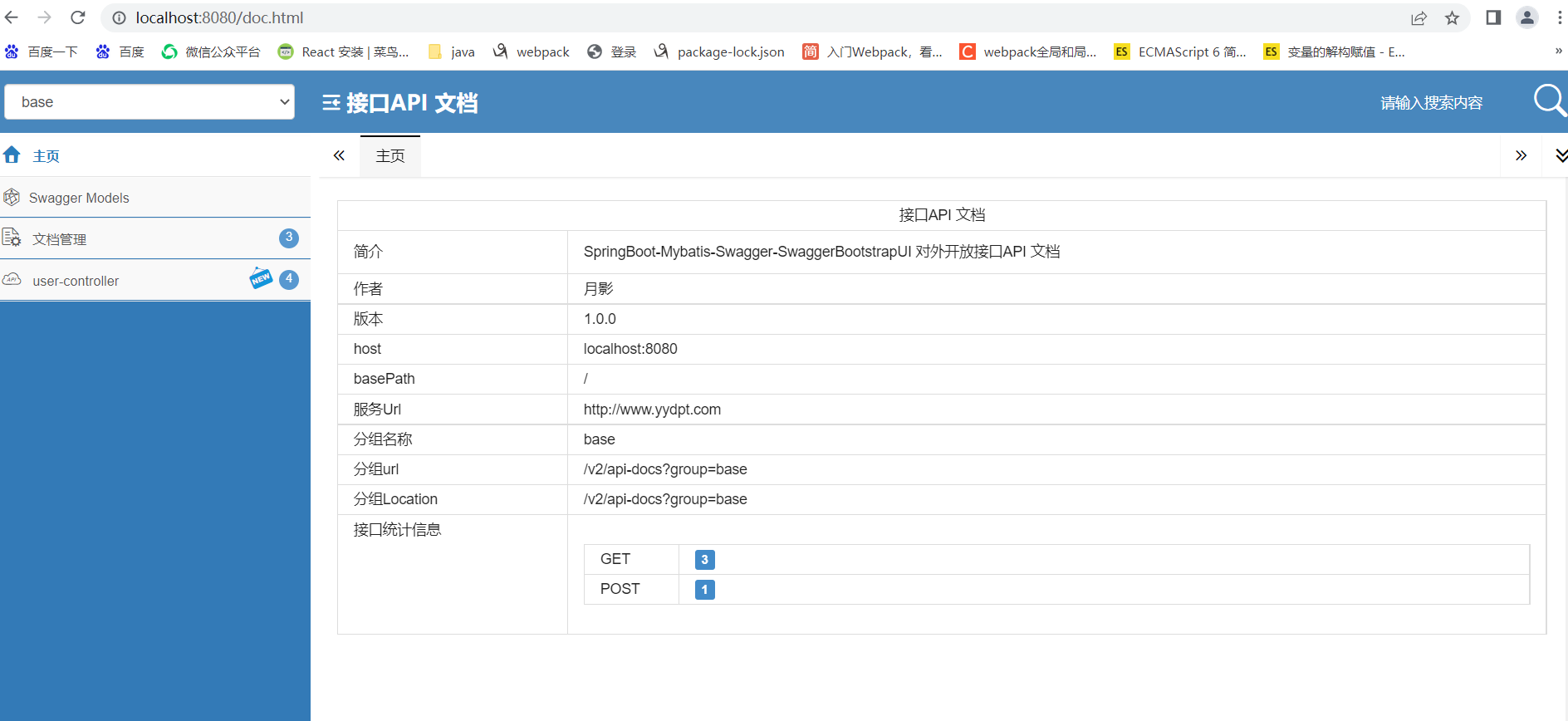The width and height of the screenshot is (1568, 721).
Task: Click the search input 请输入搜索内容
Action: pos(1431,103)
